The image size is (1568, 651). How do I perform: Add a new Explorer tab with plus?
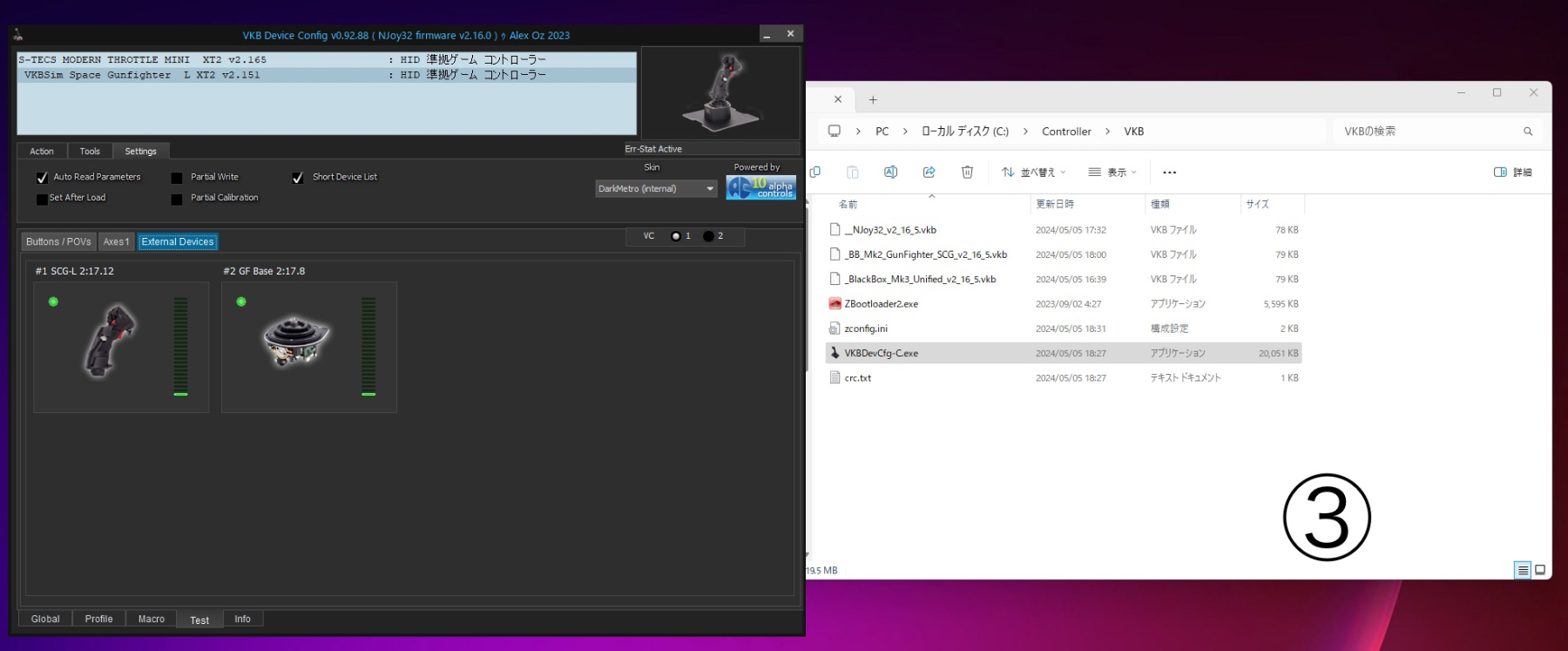tap(873, 100)
